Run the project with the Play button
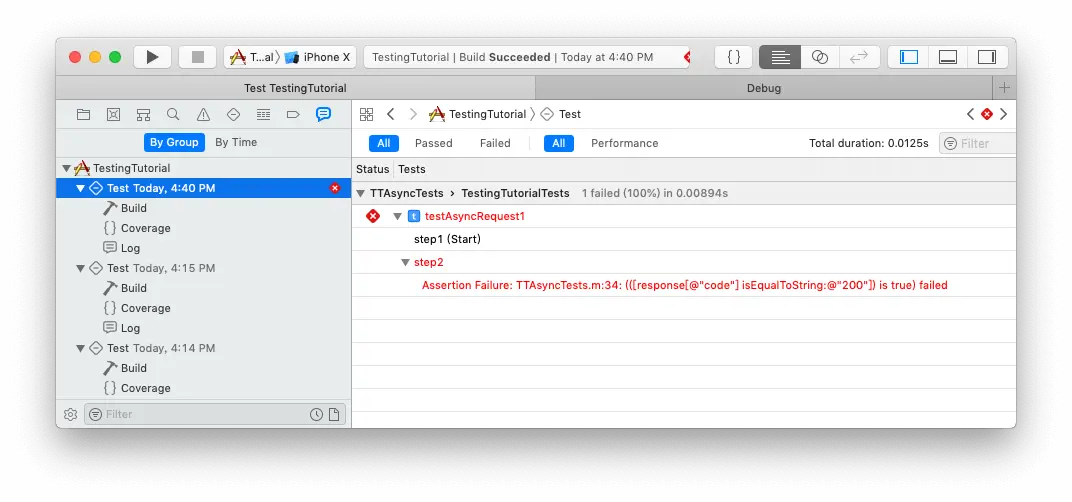Image resolution: width=1072 pixels, height=502 pixels. 152,57
